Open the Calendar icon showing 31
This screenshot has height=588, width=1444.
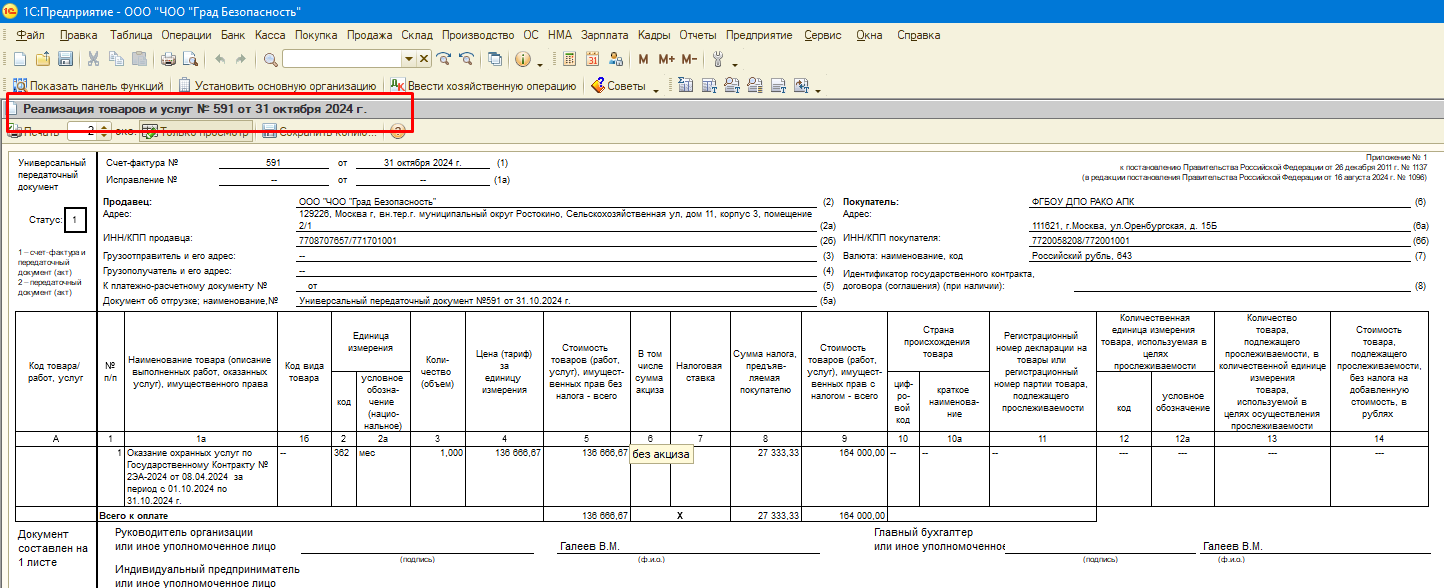[x=591, y=59]
